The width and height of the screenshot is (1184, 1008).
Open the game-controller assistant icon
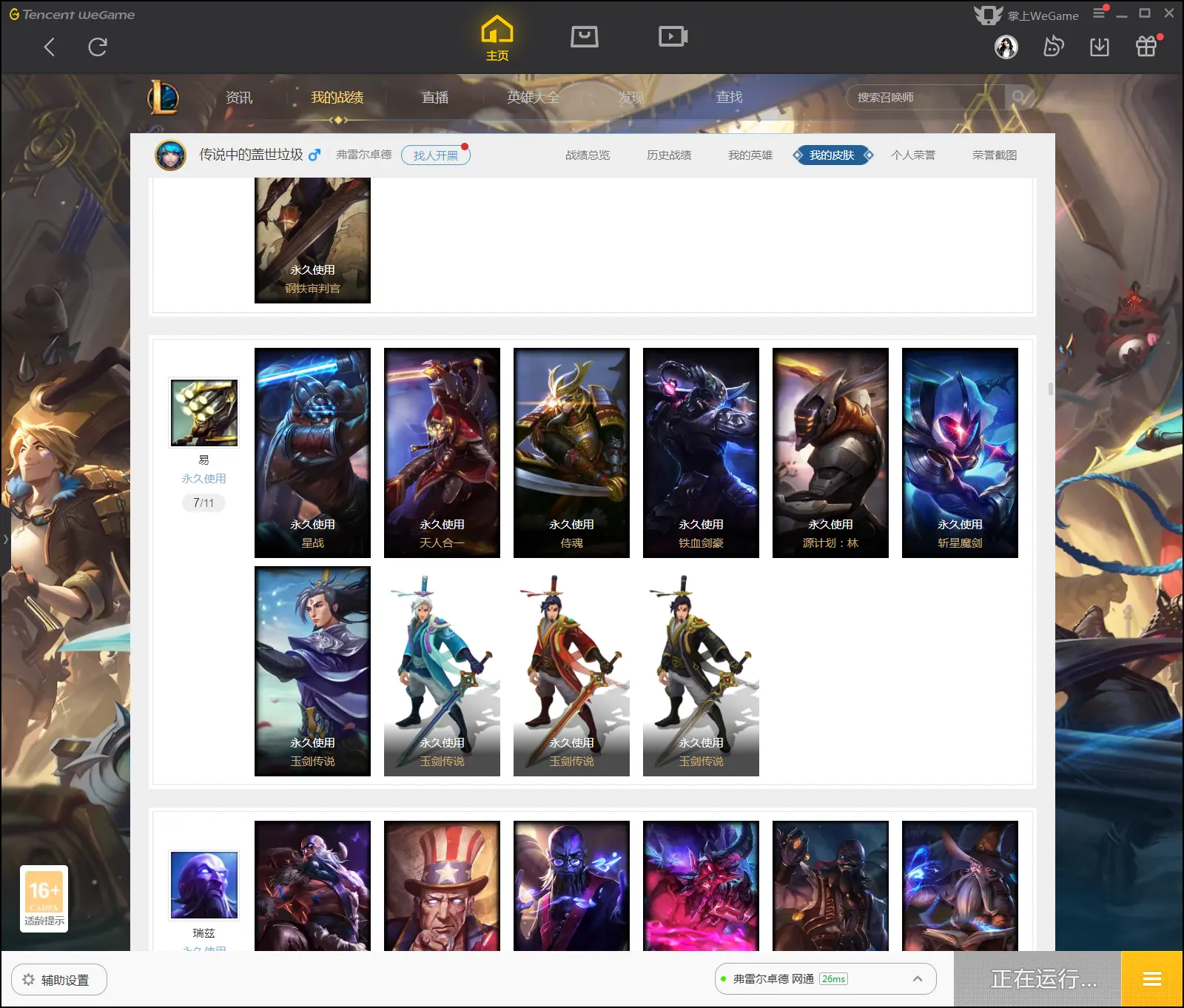click(x=1053, y=47)
